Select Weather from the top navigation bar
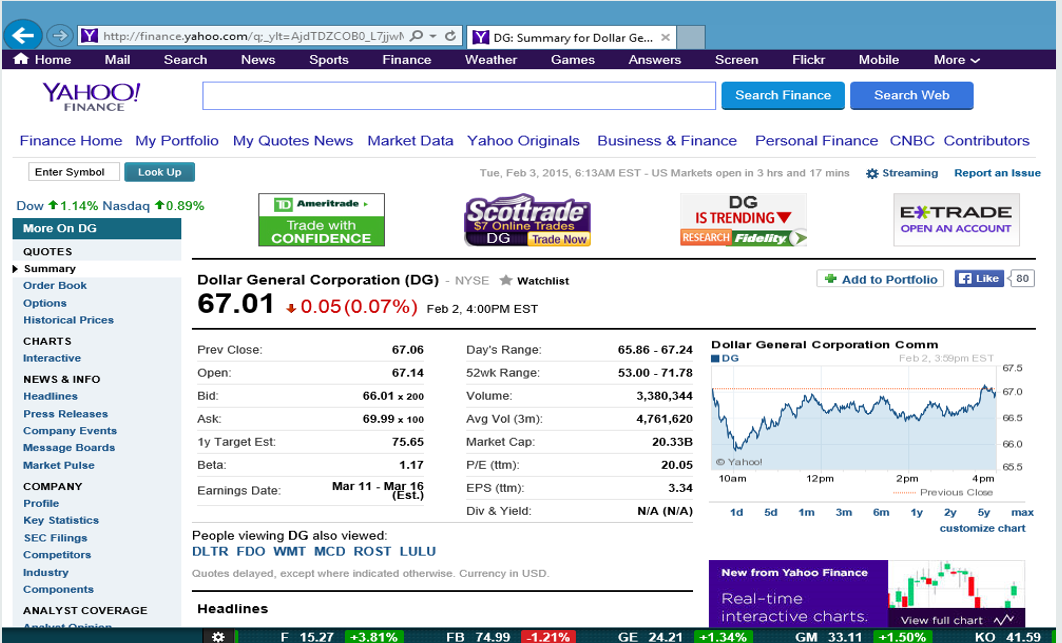 click(490, 60)
